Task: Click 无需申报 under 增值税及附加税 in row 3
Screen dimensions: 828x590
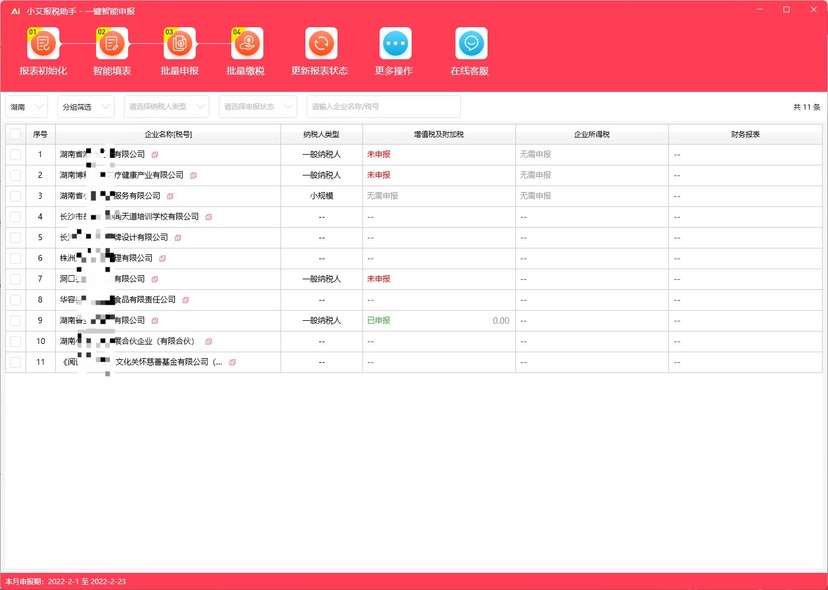Action: click(x=382, y=196)
